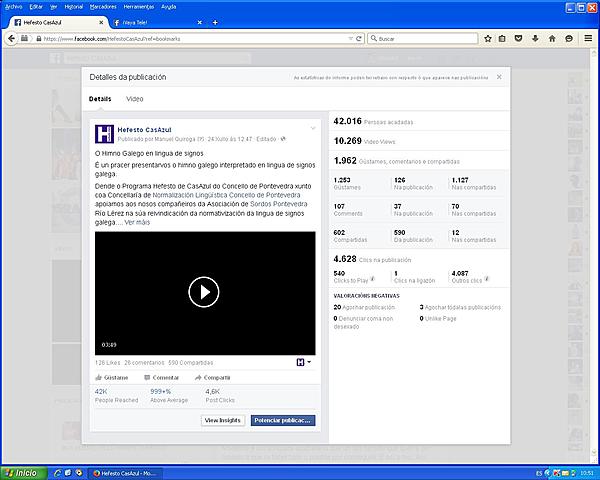Open Windows Inicio start button
Image resolution: width=600 pixels, height=480 pixels.
coord(22,473)
